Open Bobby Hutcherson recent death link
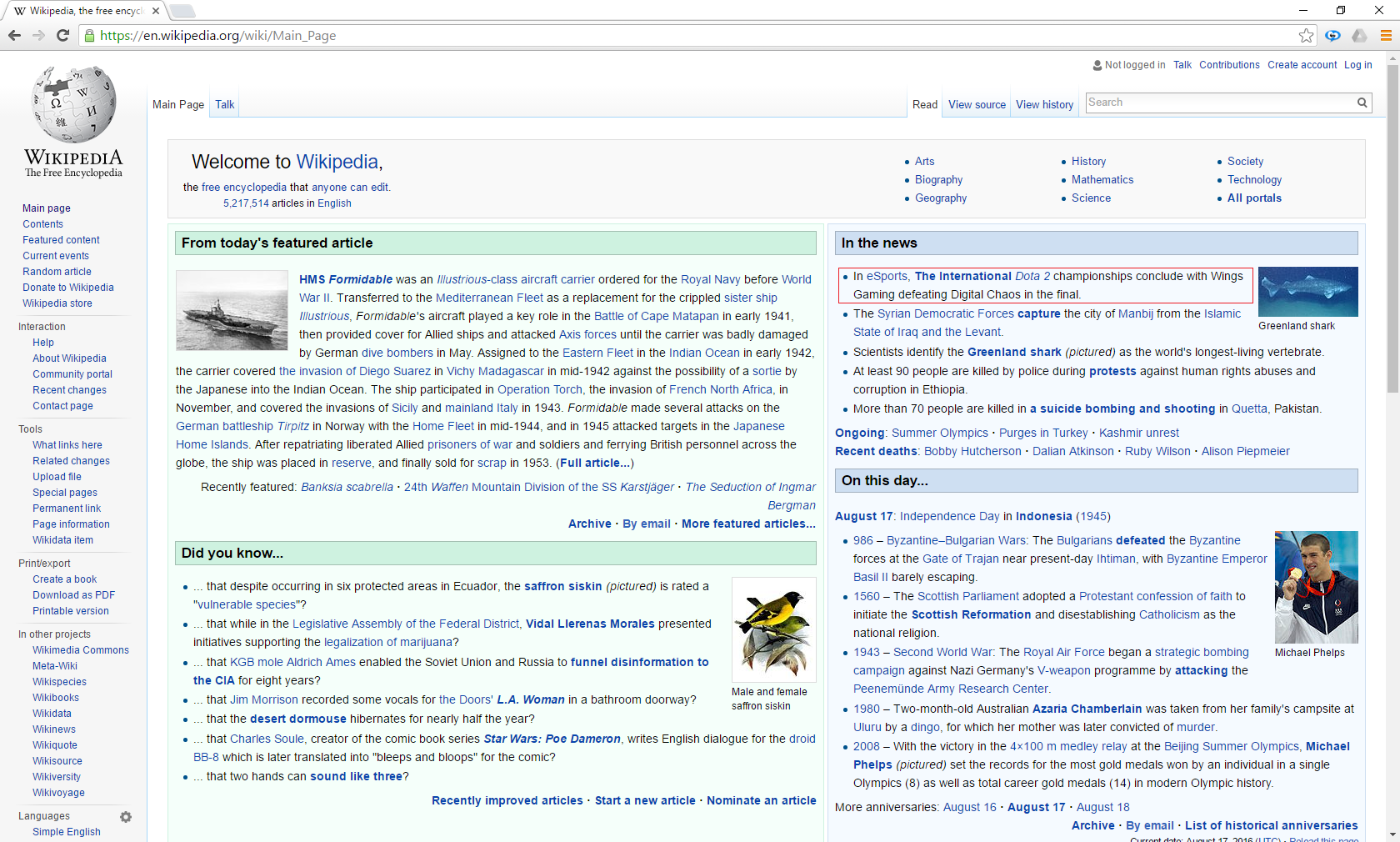Image resolution: width=1400 pixels, height=842 pixels. (972, 451)
